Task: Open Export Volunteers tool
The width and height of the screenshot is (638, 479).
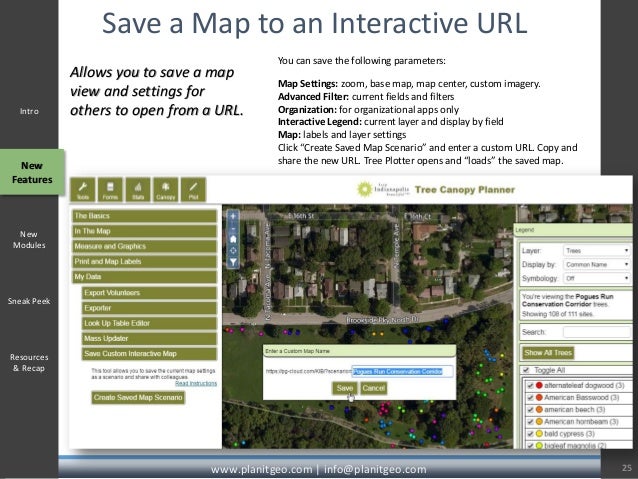Action: point(149,293)
